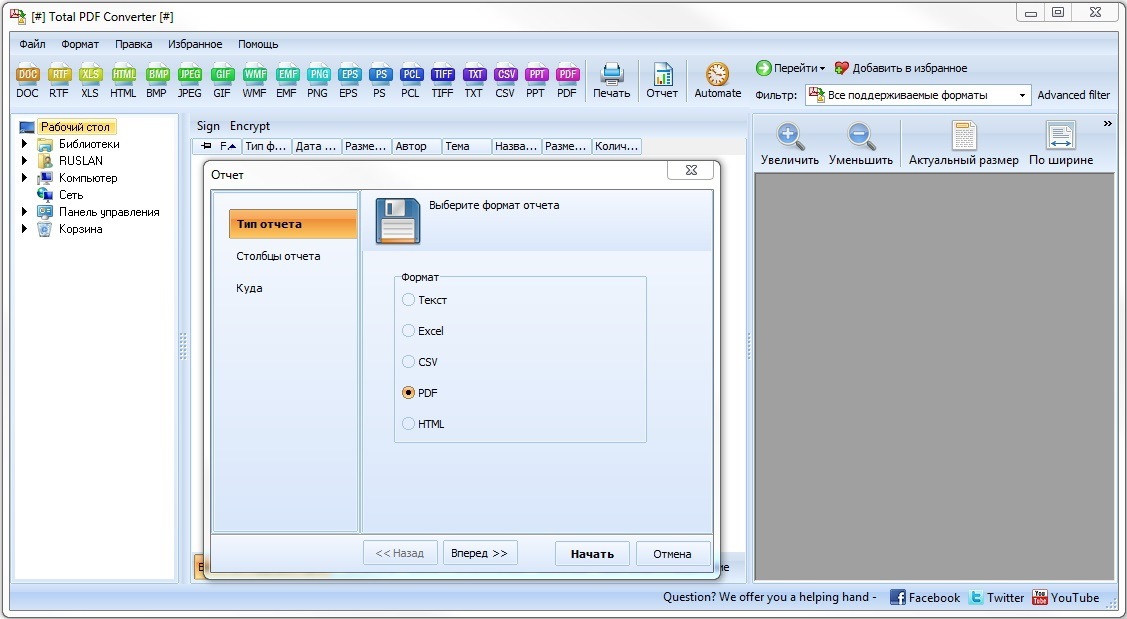The image size is (1127, 619).
Task: Select the PDF radio button in report dialog
Action: [420, 393]
